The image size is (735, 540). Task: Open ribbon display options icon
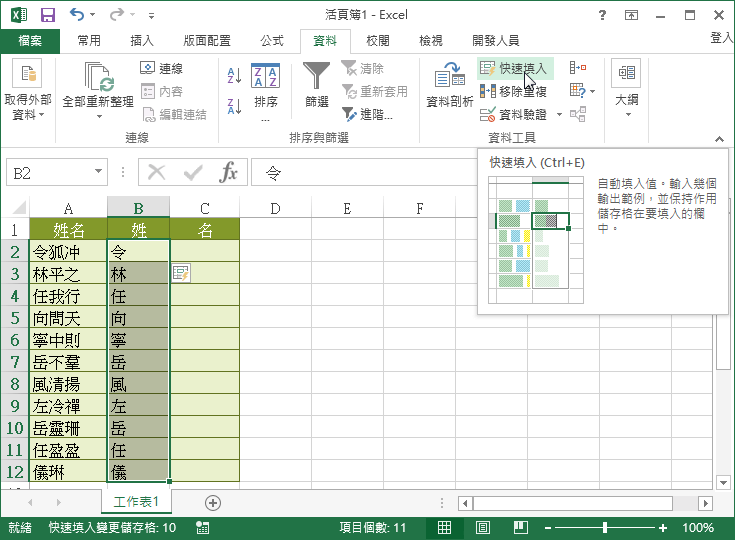[x=631, y=15]
